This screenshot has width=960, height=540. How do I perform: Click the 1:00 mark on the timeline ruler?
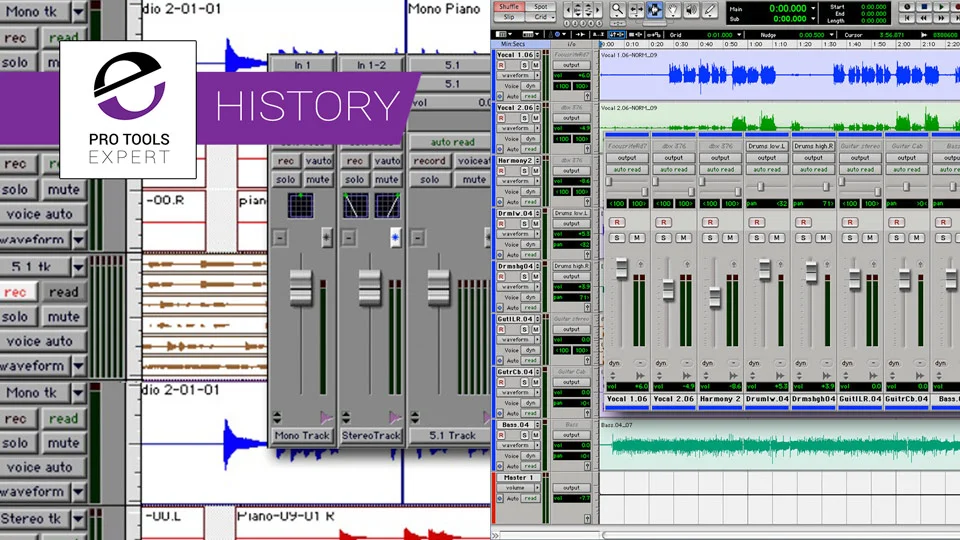tap(756, 44)
